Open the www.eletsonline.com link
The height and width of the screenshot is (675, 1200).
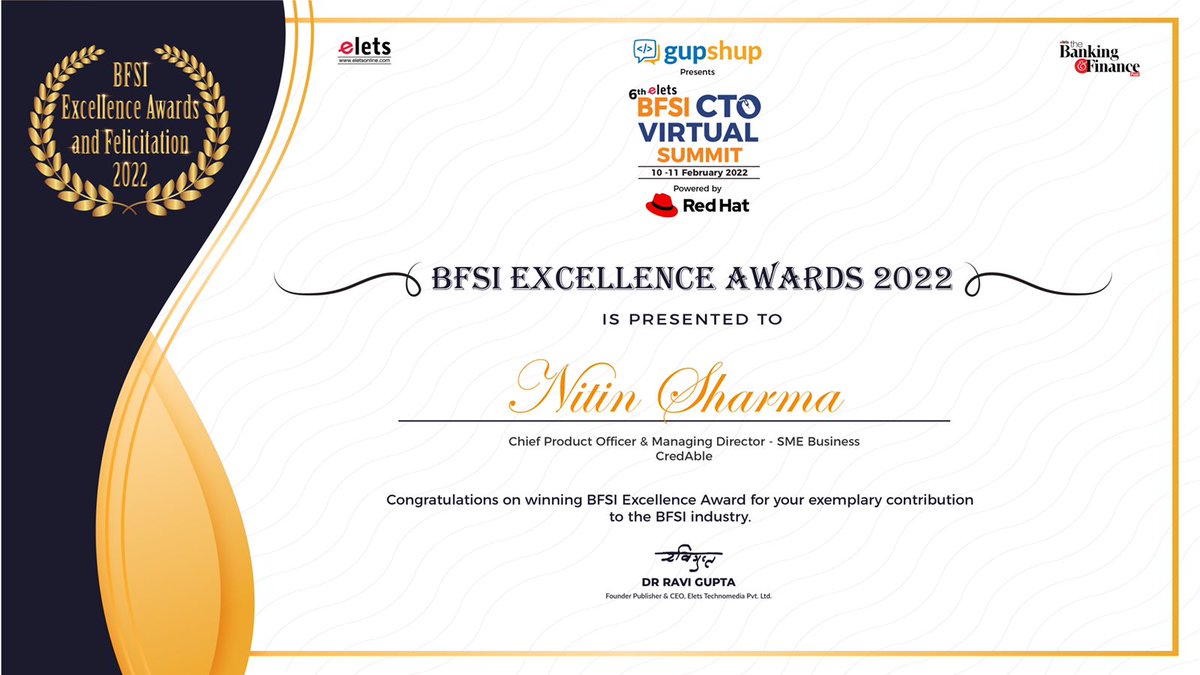pos(364,60)
